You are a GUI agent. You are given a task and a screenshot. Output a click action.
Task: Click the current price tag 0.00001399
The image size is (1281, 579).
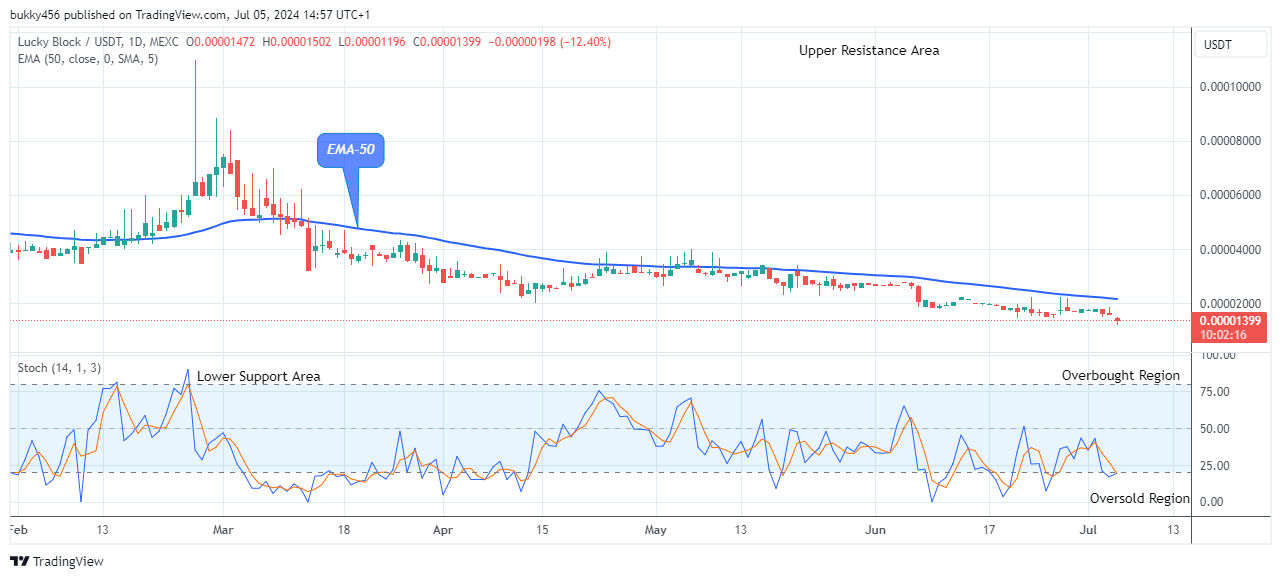[1231, 321]
